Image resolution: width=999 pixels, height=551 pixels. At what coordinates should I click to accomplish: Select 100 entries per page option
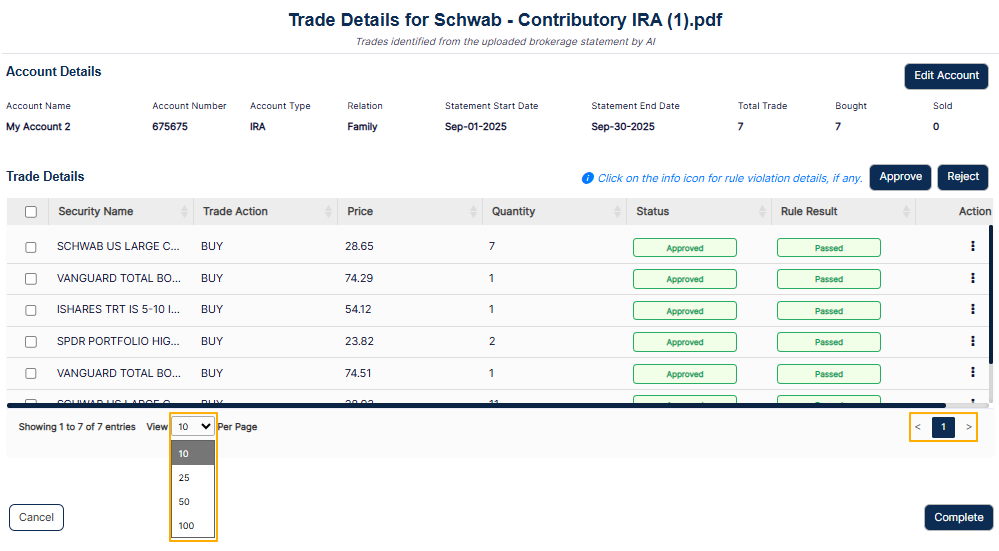tap(193, 526)
